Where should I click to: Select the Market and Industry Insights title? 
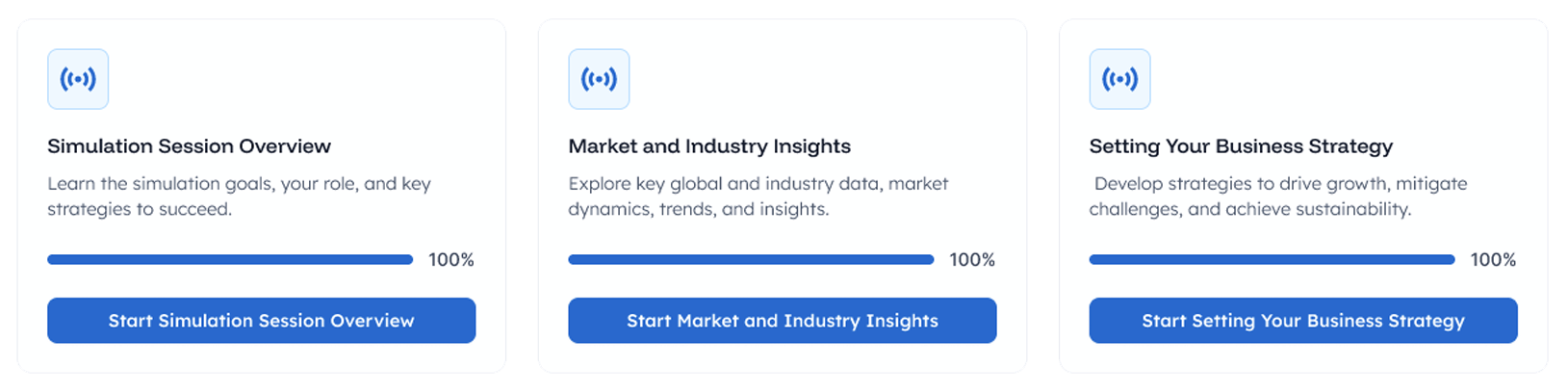point(709,146)
